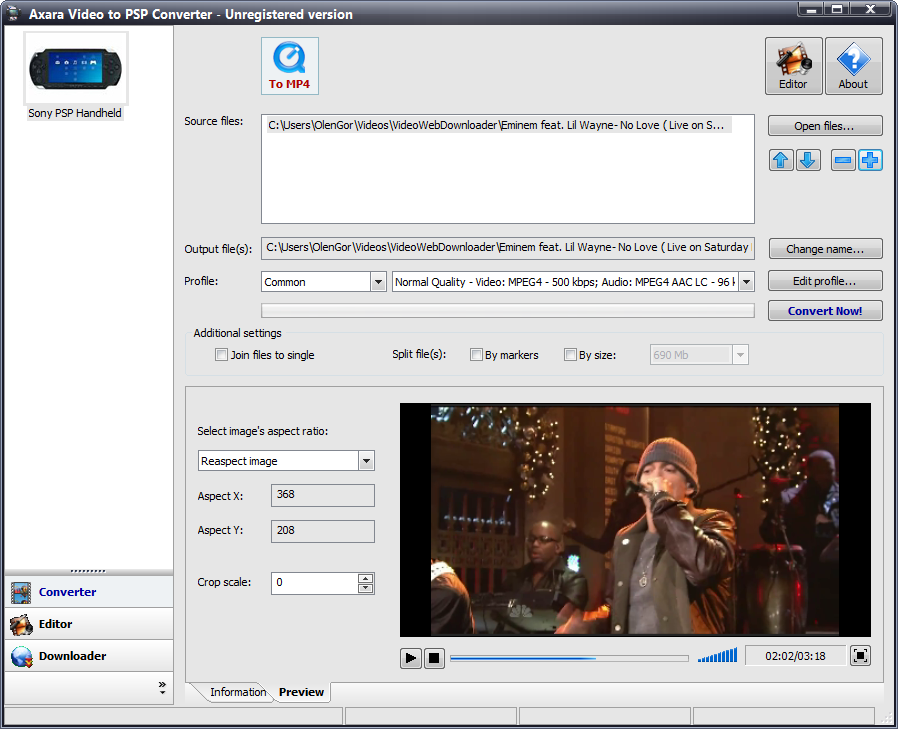Click the Convert Now! button

click(825, 311)
